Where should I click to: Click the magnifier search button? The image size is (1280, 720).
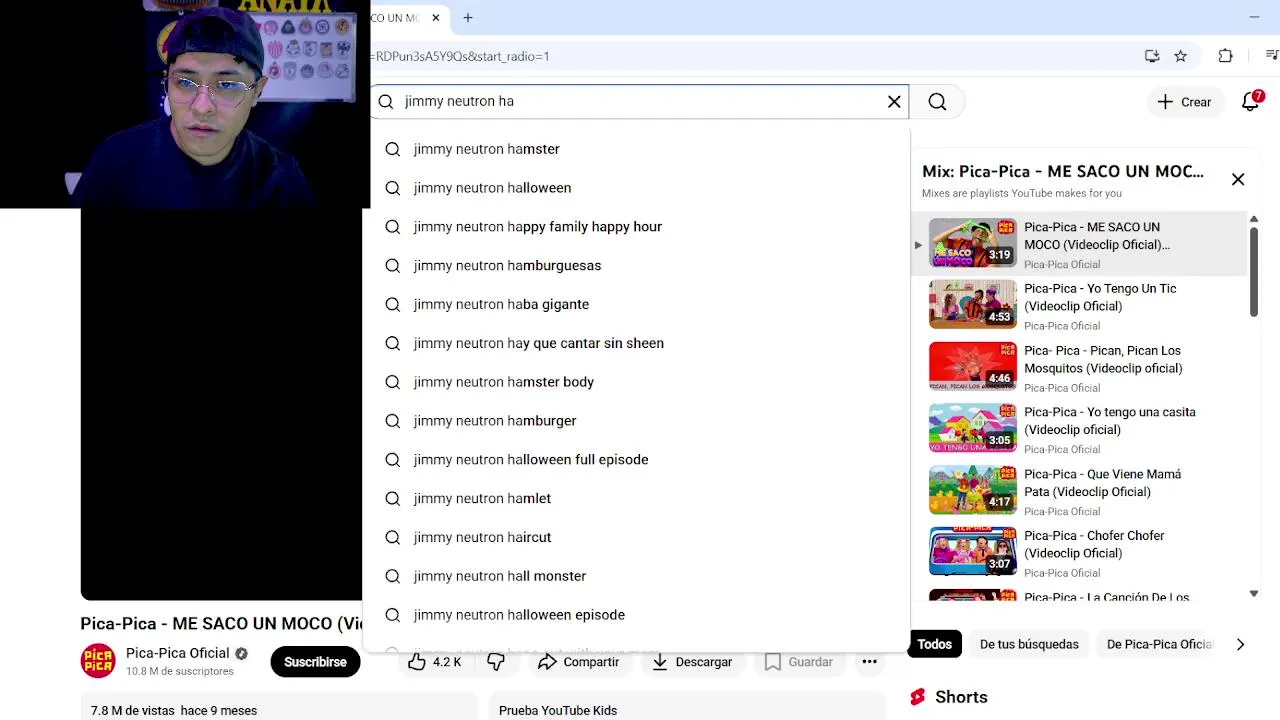937,101
